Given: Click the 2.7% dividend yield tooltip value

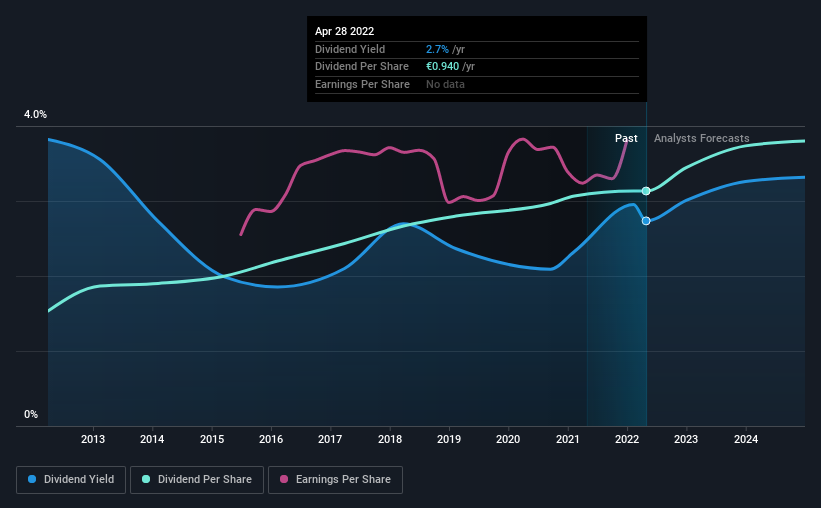Looking at the screenshot, I should click(437, 49).
